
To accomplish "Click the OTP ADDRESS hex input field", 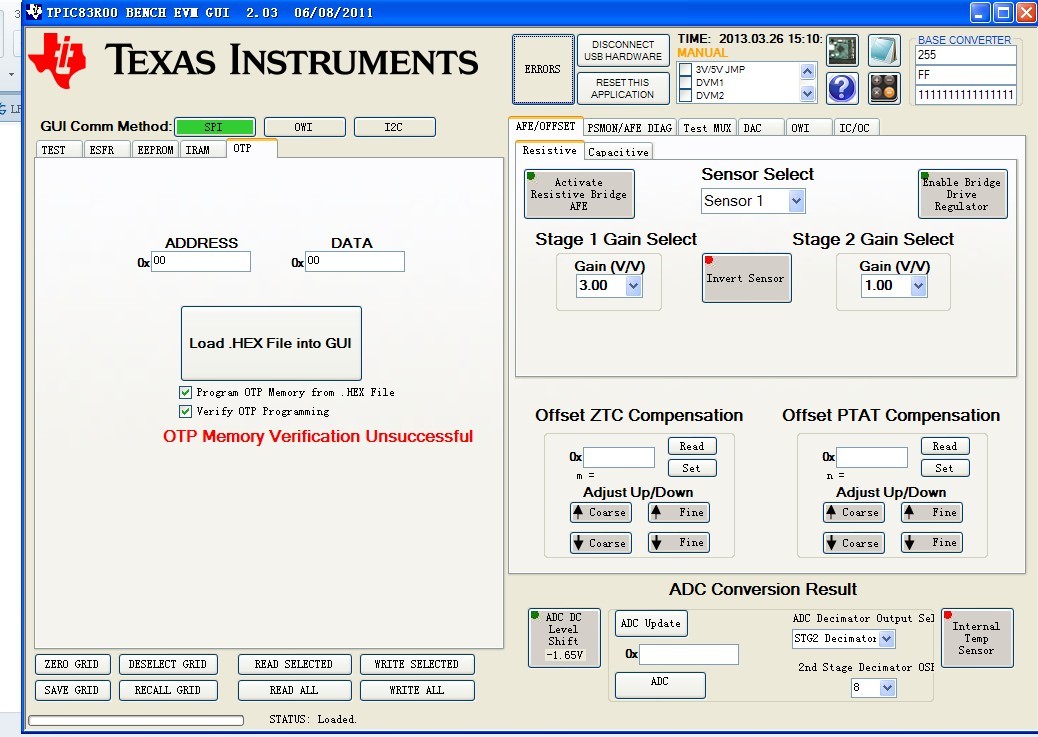I will pos(201,262).
